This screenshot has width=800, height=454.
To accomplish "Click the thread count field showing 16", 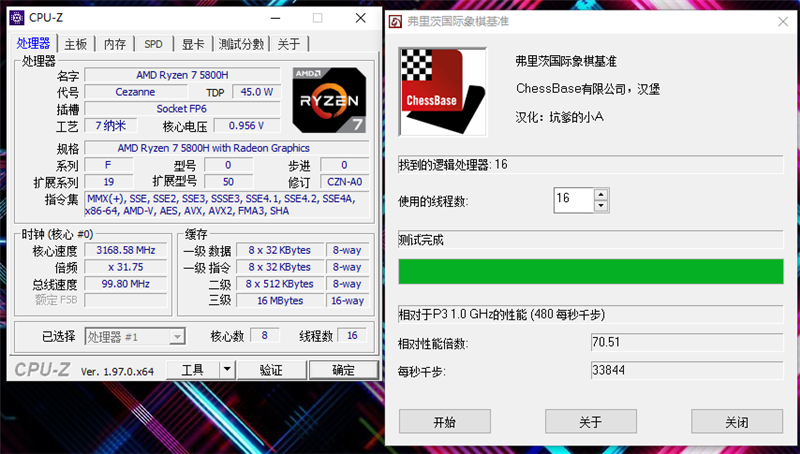I will pos(574,200).
